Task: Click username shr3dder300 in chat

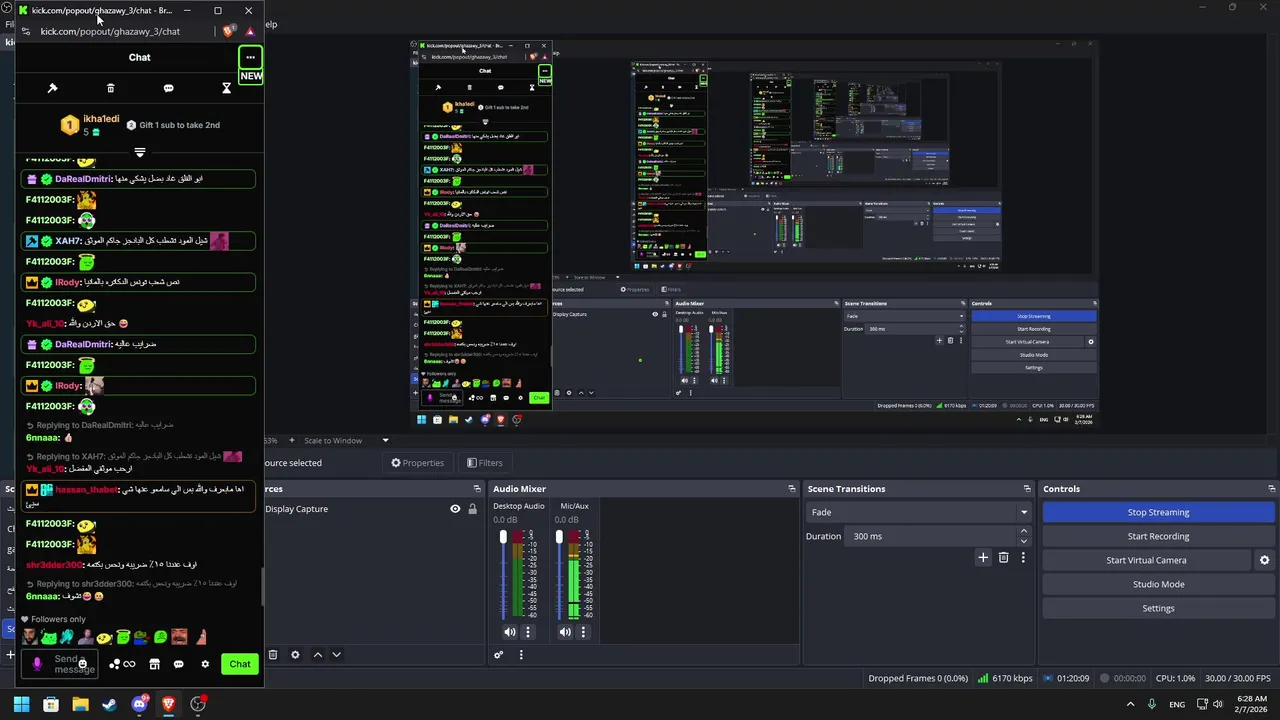Action: point(55,565)
